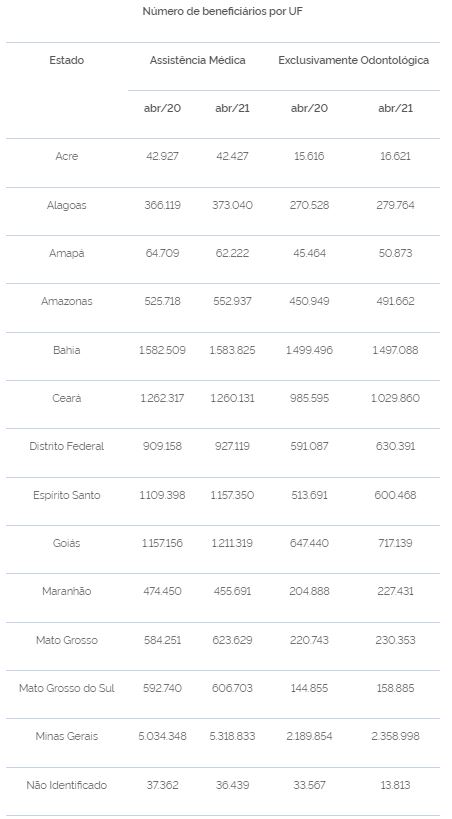Click the value 42.927 in Acre row
The height and width of the screenshot is (819, 452).
(162, 156)
